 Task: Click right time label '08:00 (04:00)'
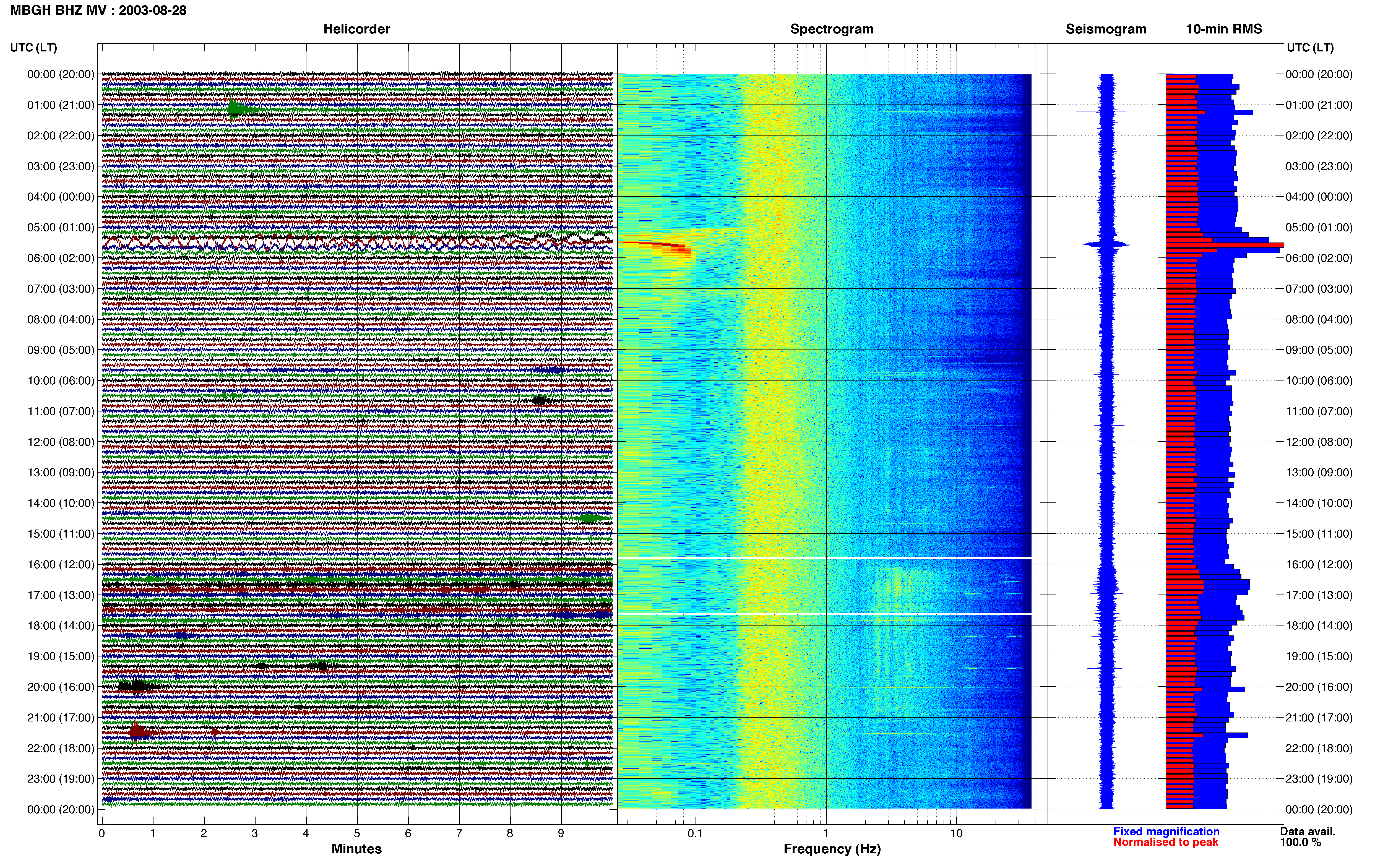pos(1319,320)
